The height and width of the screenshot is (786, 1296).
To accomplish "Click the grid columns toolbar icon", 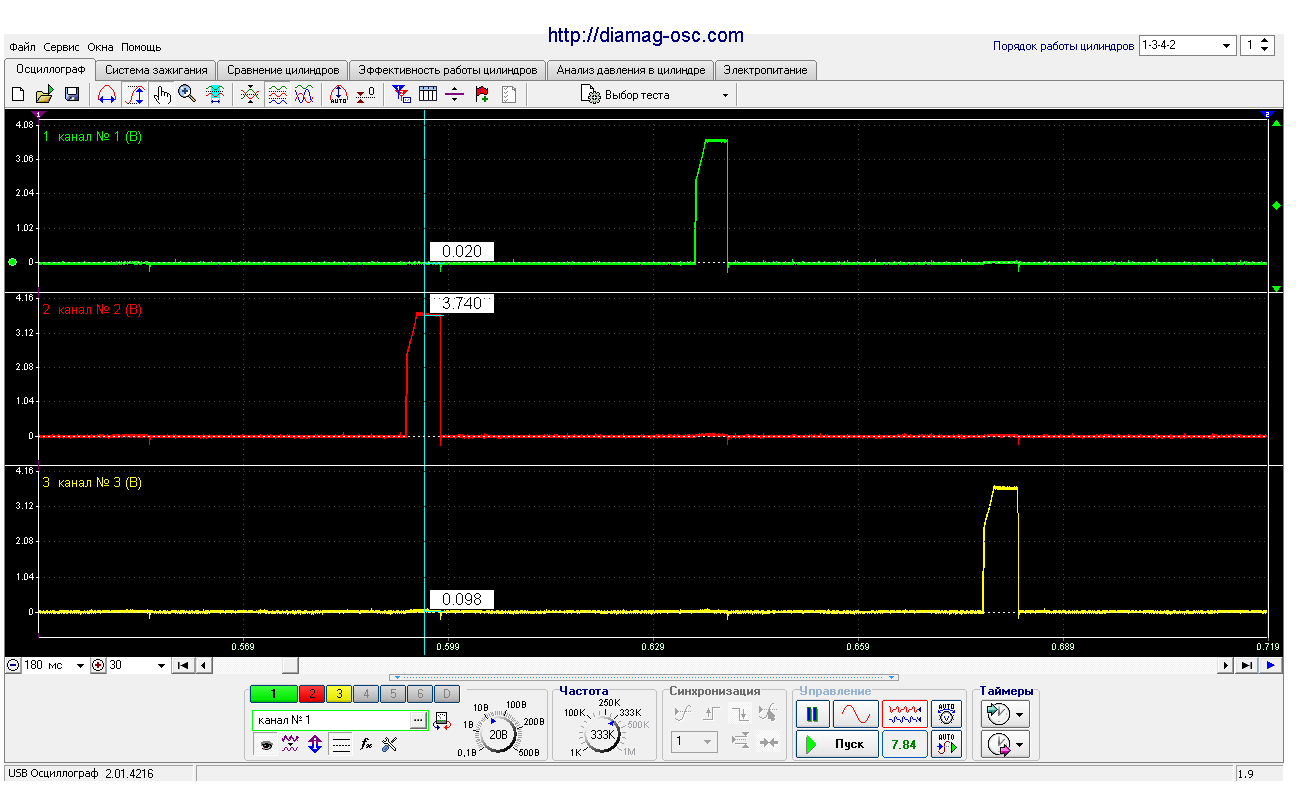I will tap(428, 94).
